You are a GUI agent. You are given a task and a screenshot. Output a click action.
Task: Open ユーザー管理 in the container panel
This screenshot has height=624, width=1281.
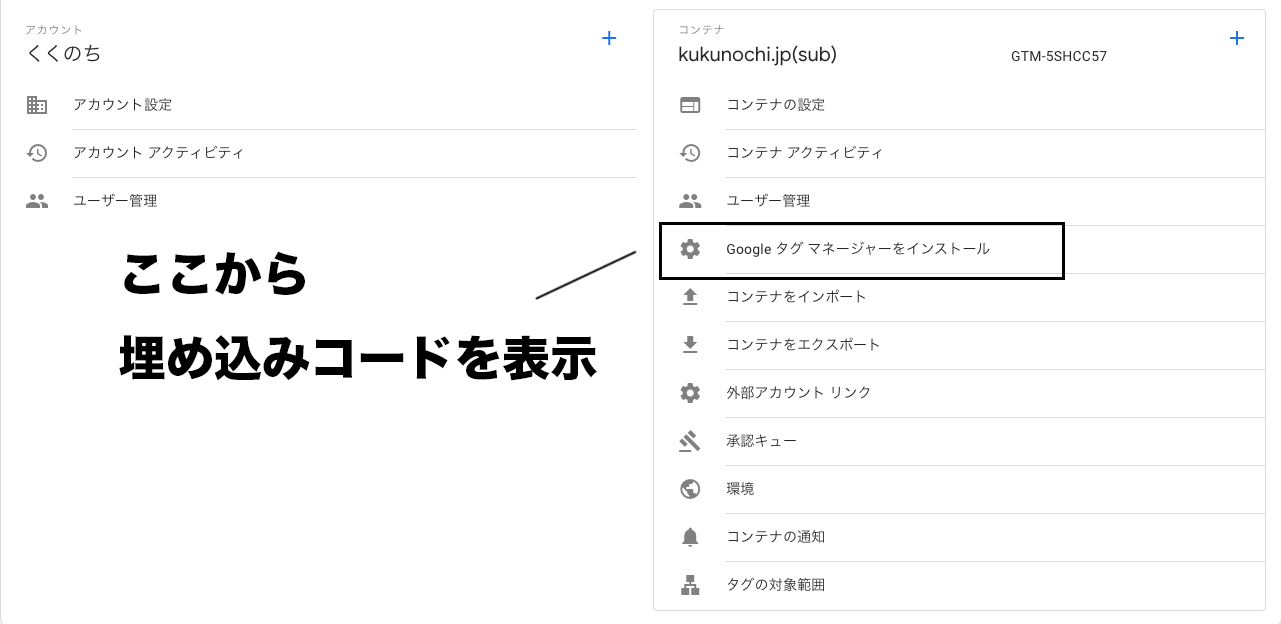point(768,201)
